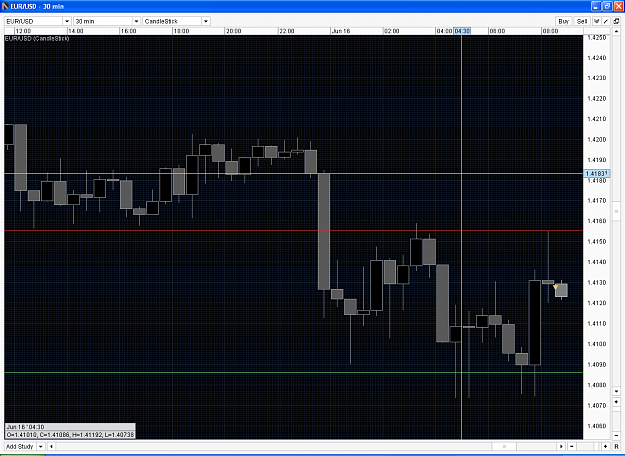Click the 22:00 time axis label
Viewport: 625px width, 456px height.
point(287,31)
